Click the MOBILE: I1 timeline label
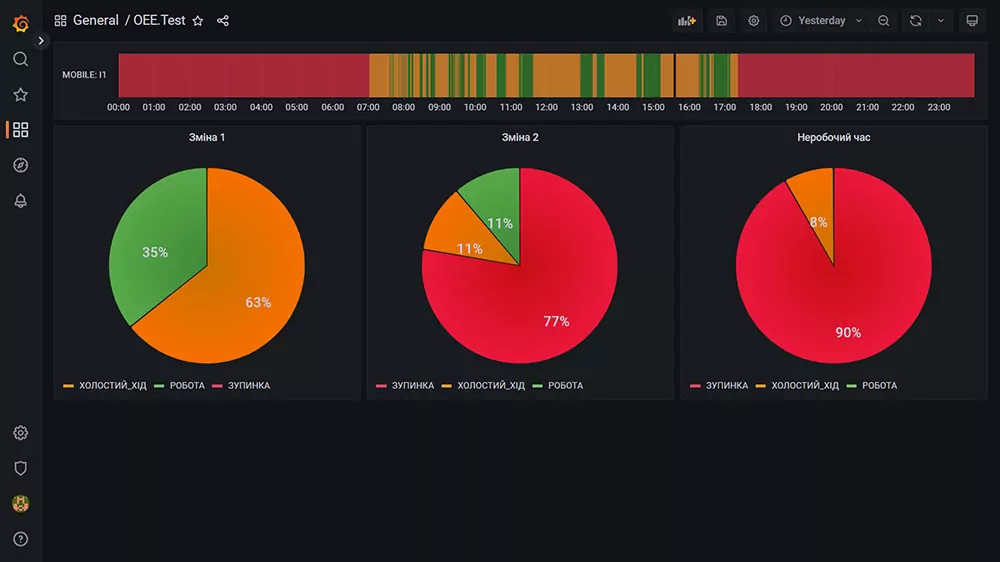This screenshot has width=1000, height=562. pyautogui.click(x=84, y=75)
